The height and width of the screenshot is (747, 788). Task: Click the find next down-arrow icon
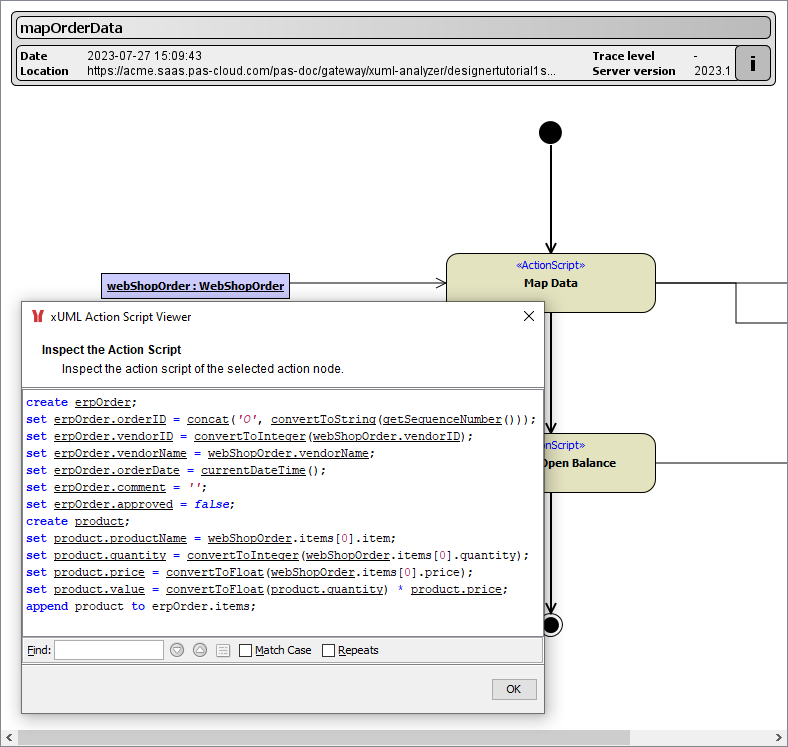(177, 650)
